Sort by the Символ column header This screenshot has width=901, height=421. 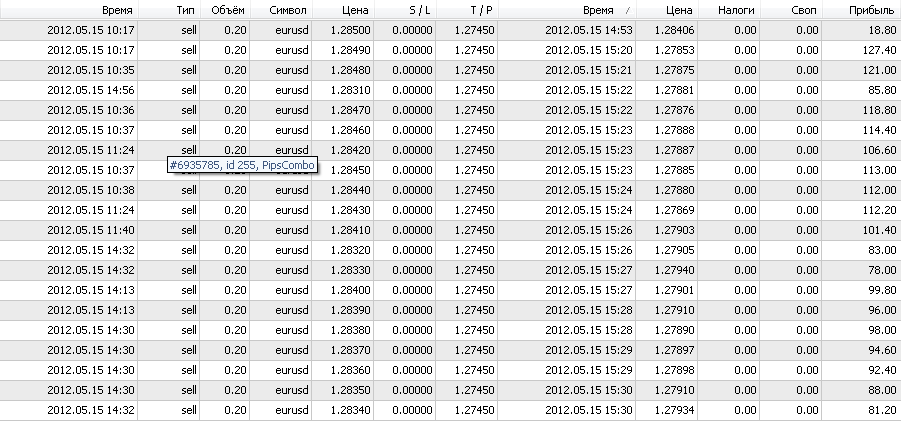pyautogui.click(x=281, y=10)
